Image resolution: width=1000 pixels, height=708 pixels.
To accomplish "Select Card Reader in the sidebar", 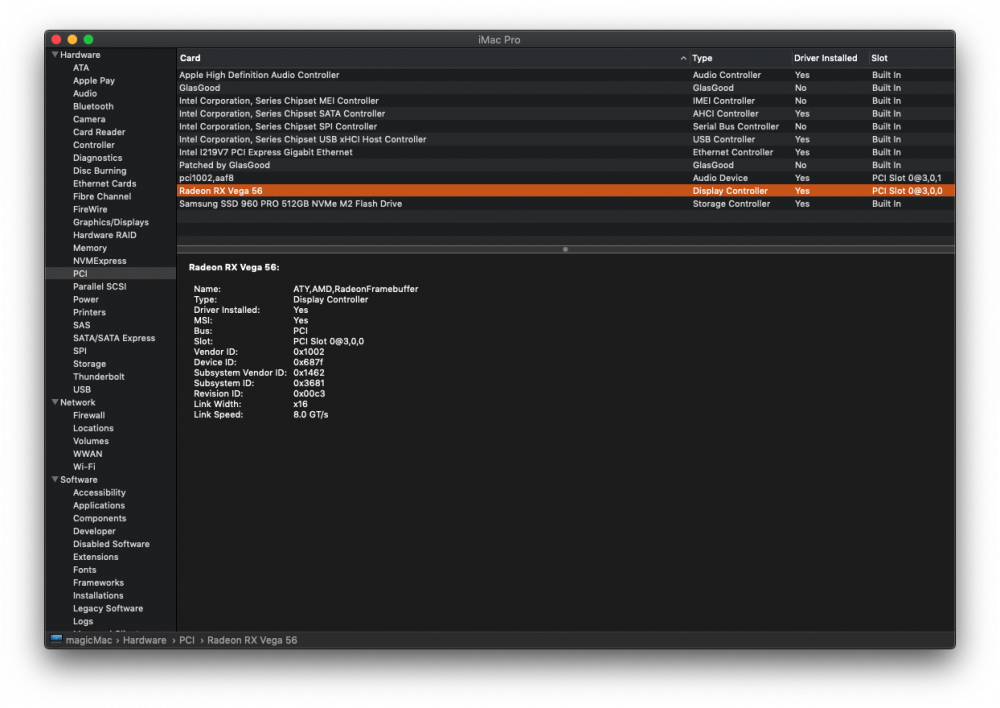I will click(x=99, y=132).
